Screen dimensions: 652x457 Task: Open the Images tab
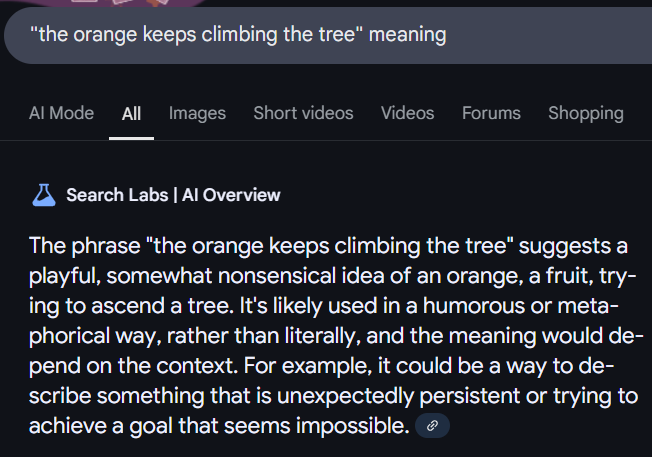point(198,114)
